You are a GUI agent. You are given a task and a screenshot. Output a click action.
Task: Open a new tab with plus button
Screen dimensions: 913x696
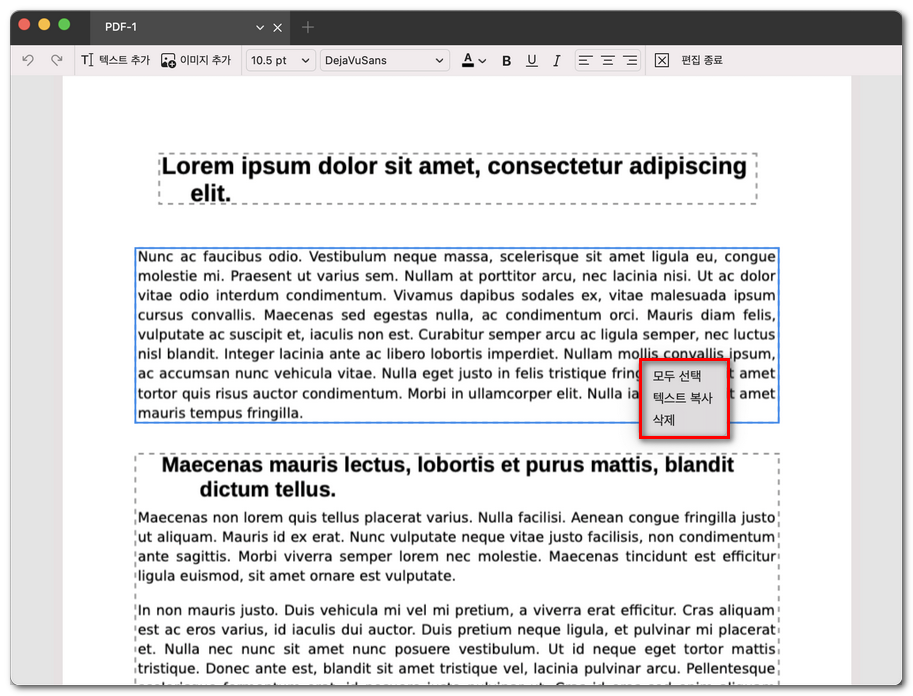(x=308, y=27)
